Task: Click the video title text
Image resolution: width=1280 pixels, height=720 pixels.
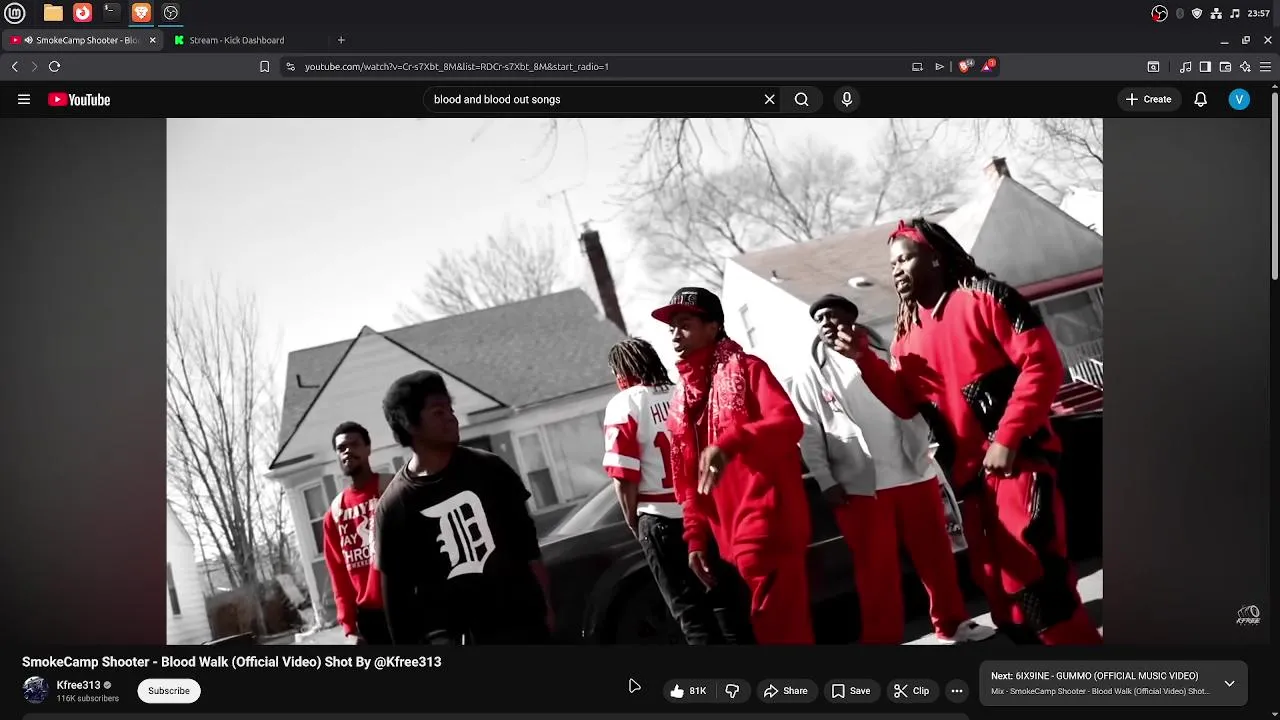Action: point(231,662)
